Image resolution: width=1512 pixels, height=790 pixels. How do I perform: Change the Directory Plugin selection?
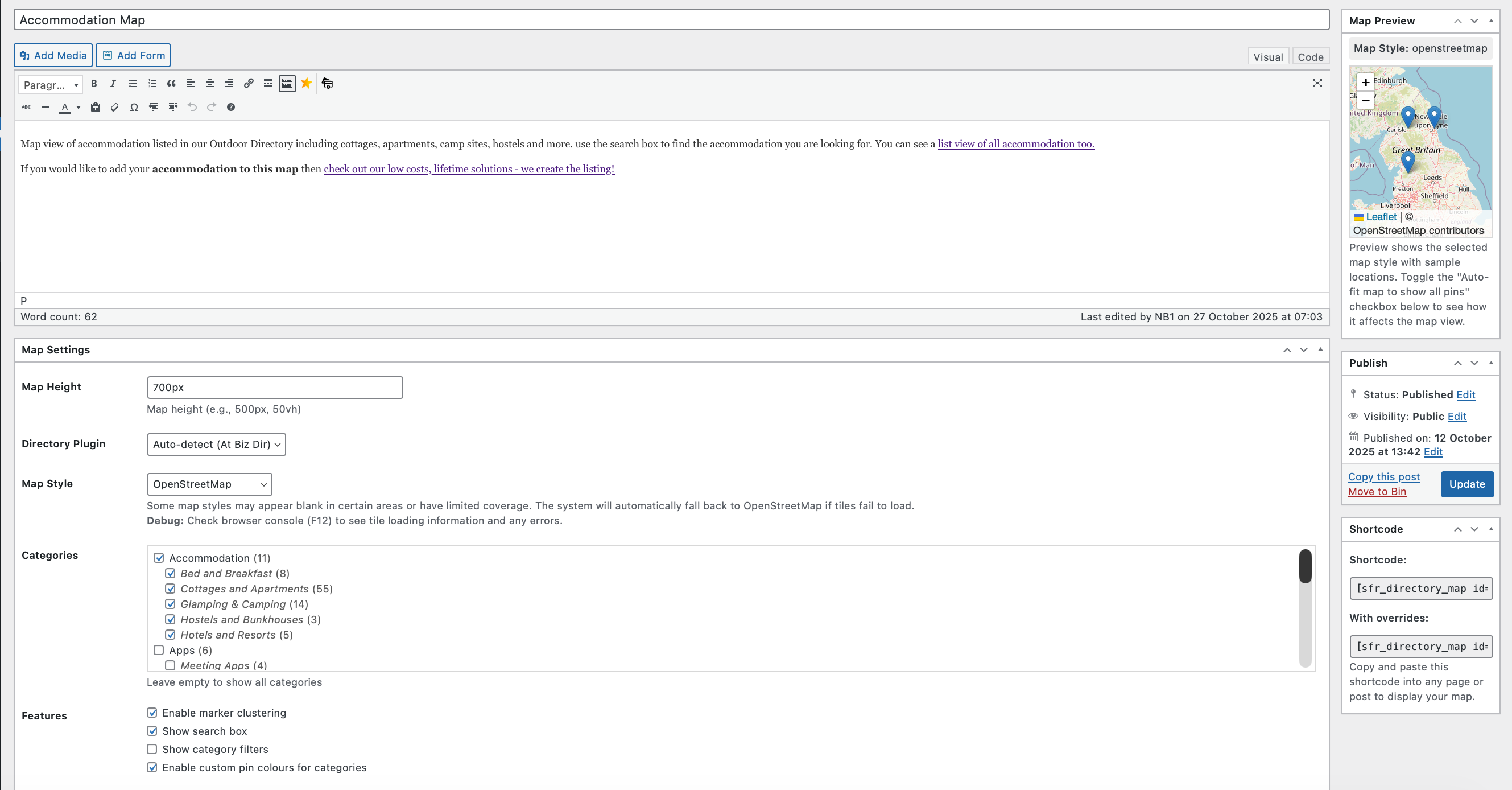[x=216, y=445]
